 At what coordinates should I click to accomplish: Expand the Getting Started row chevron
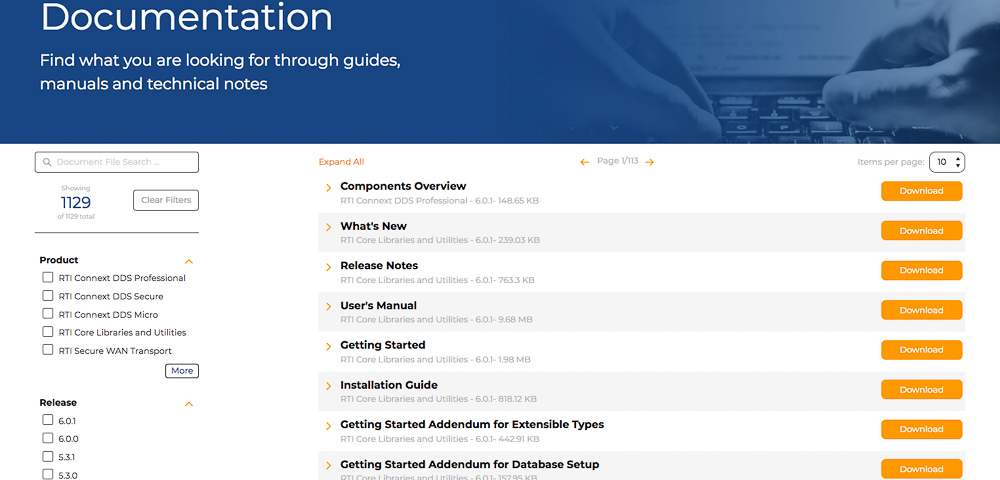pos(328,347)
